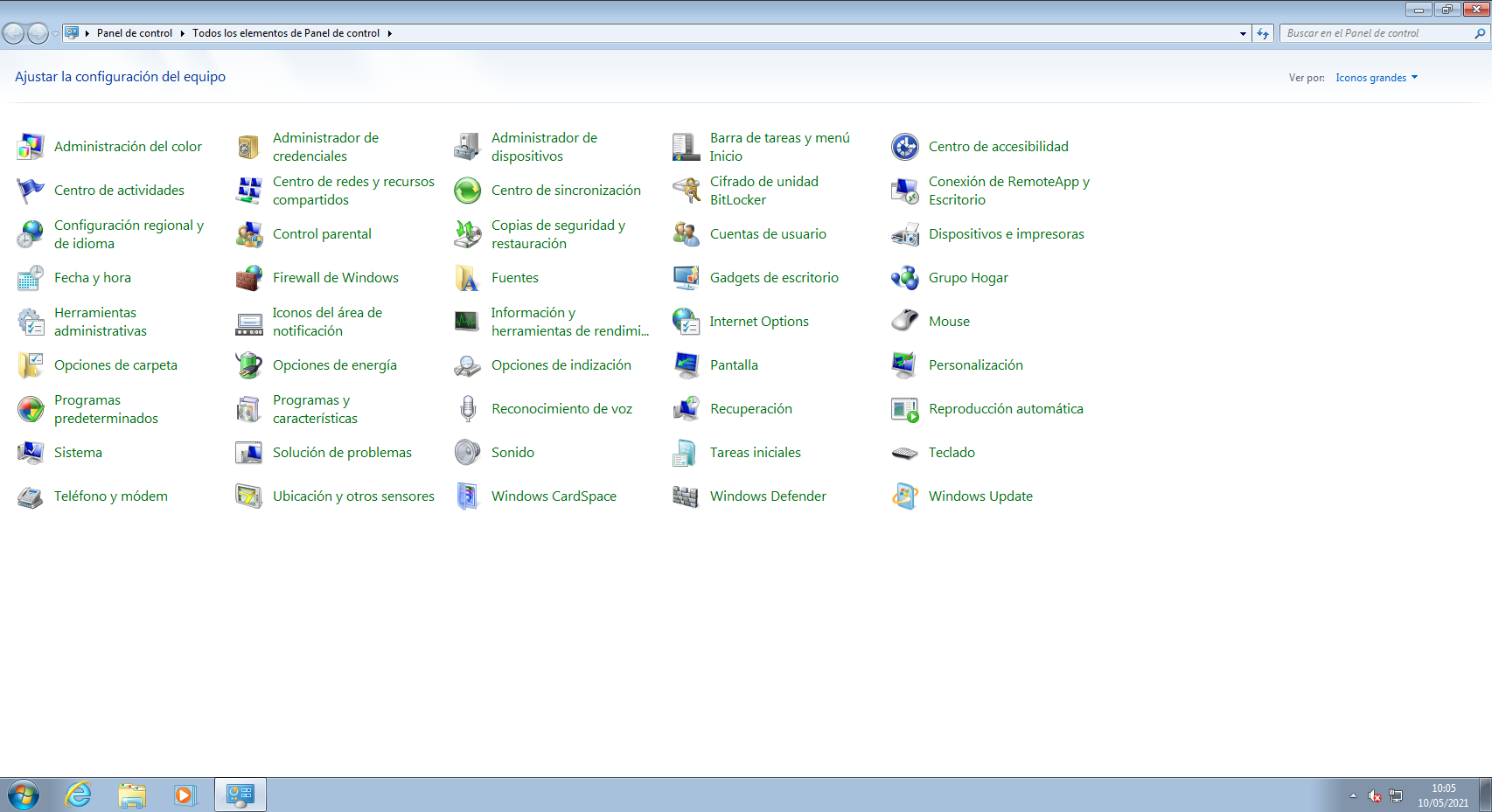The image size is (1492, 812).
Task: Click the Copias de seguridad y restauración icon
Action: pos(468,234)
